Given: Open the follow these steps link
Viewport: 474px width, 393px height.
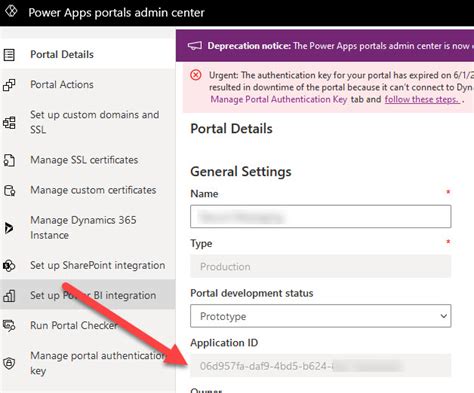Looking at the screenshot, I should pos(422,99).
